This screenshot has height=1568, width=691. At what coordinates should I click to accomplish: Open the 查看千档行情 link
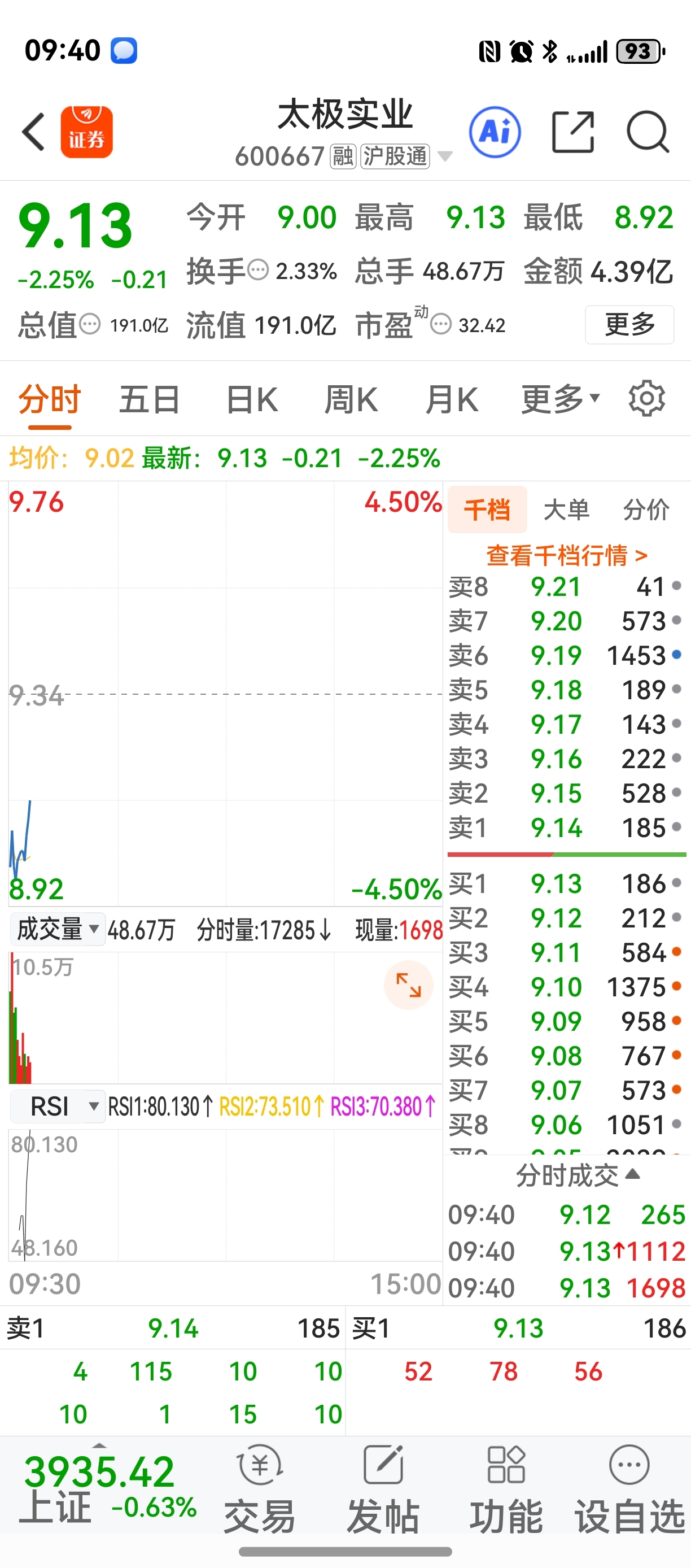click(566, 555)
